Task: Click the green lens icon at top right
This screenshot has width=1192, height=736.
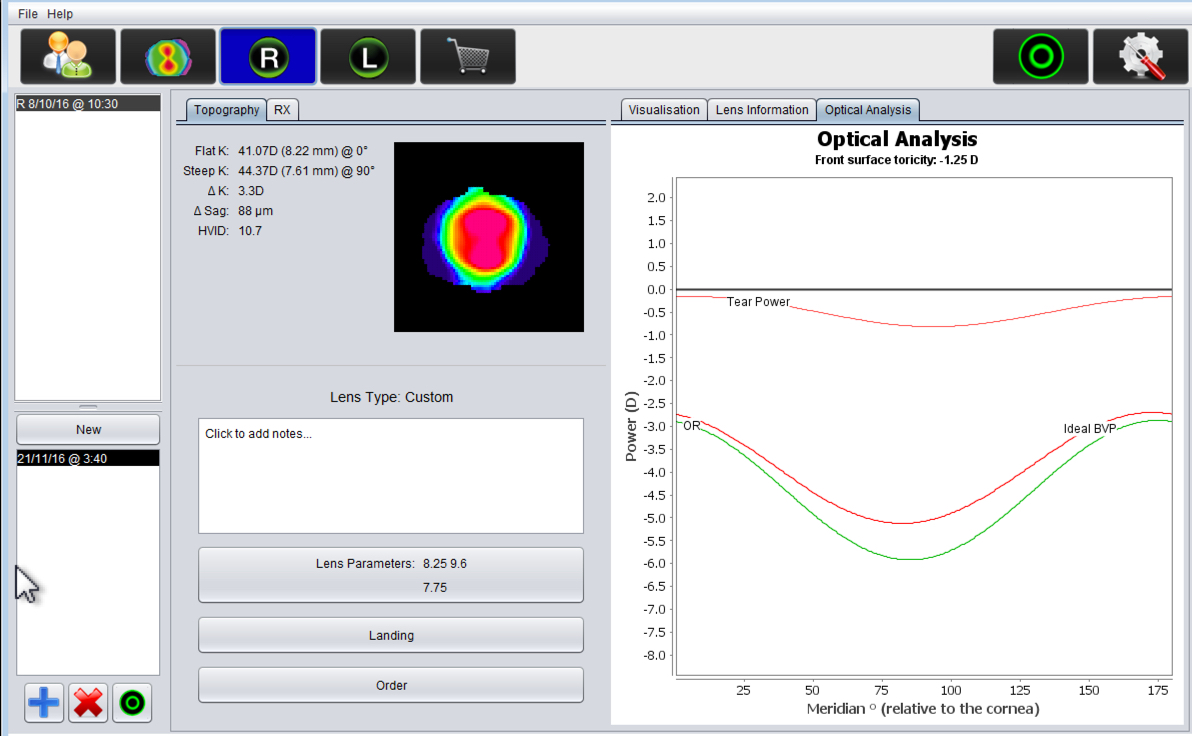Action: click(x=1040, y=56)
